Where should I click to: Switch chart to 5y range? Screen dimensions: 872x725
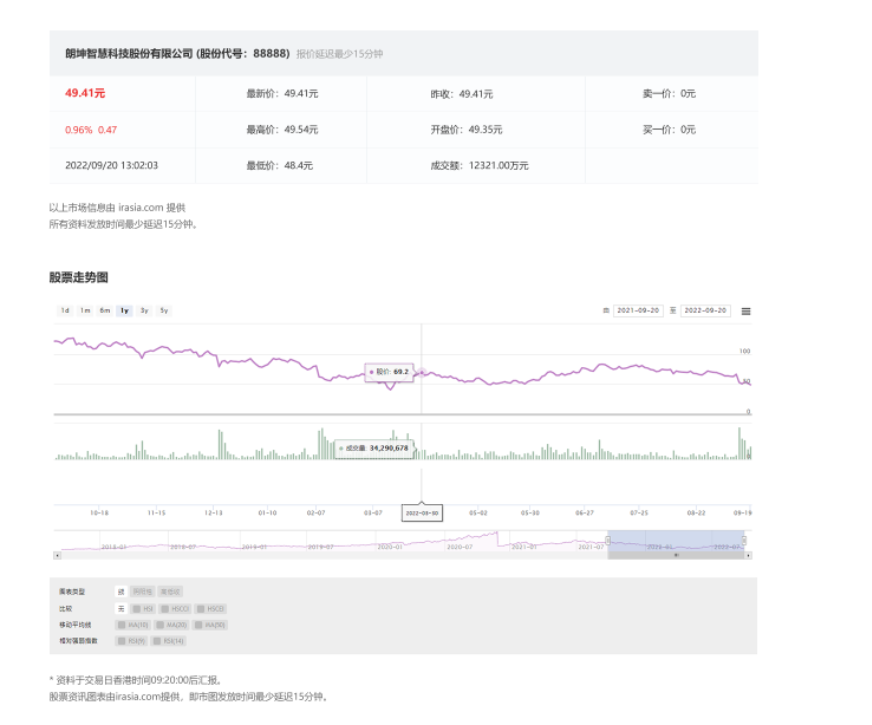pyautogui.click(x=164, y=310)
